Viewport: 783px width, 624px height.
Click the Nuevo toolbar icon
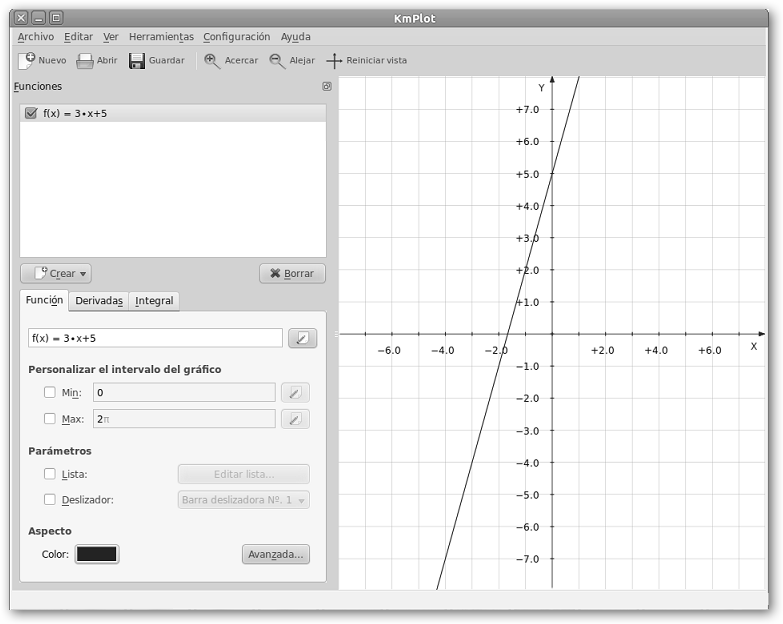tap(27, 60)
